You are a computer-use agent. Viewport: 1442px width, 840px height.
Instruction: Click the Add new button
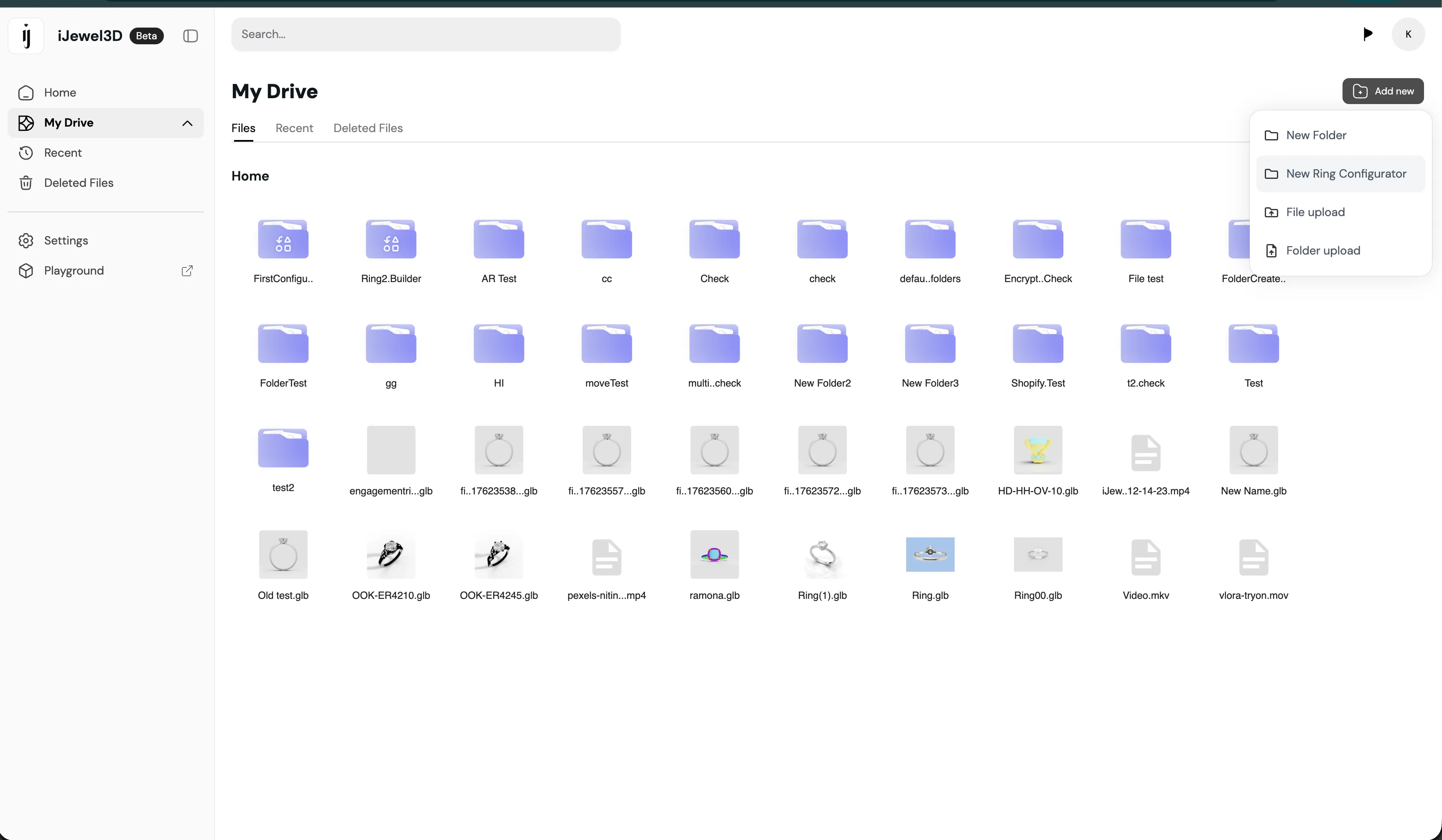1383,91
